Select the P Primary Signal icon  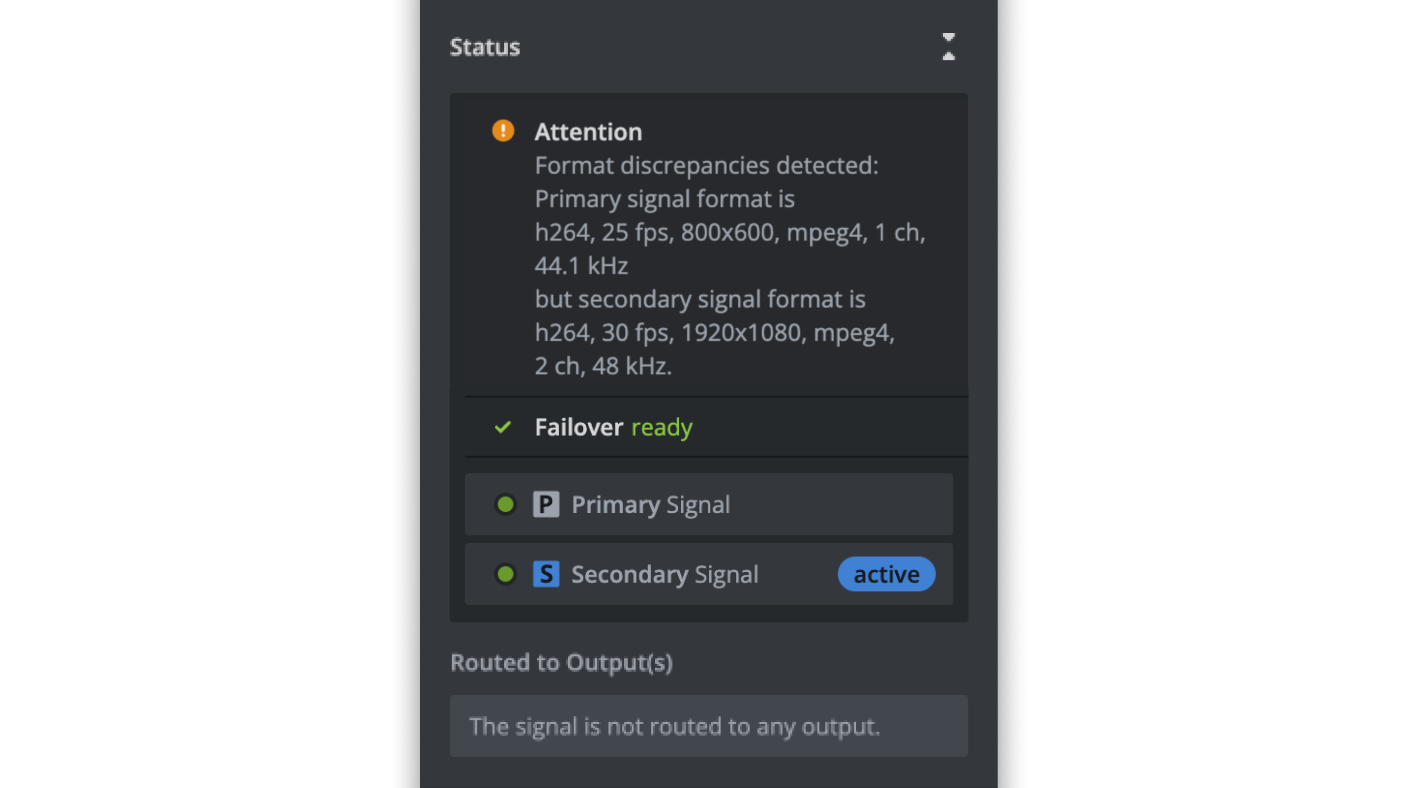(x=545, y=504)
